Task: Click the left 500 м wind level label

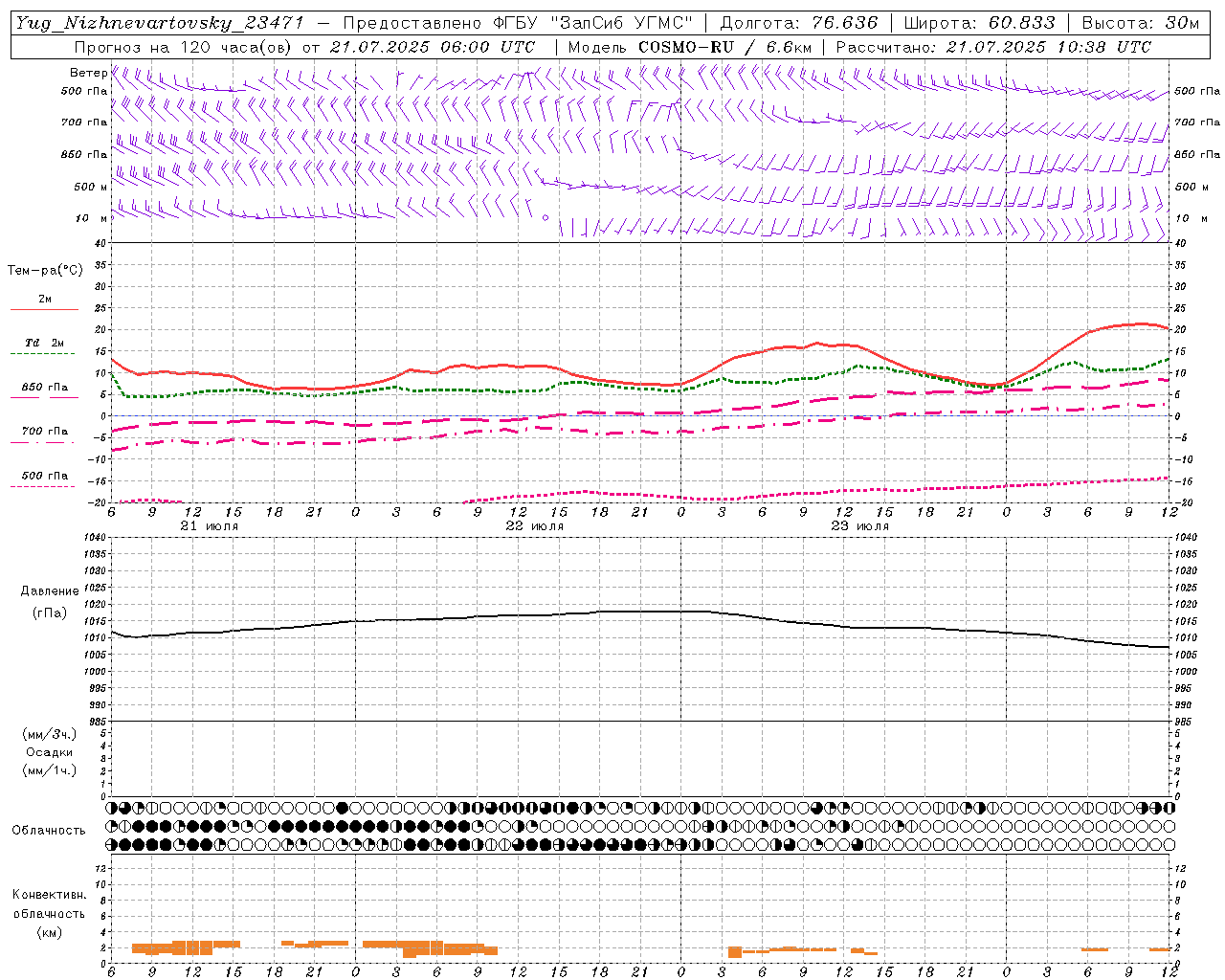Action: (91, 187)
